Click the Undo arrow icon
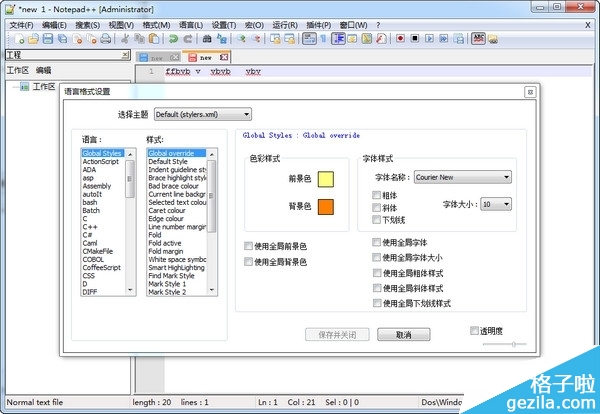The width and height of the screenshot is (600, 414). 173,39
